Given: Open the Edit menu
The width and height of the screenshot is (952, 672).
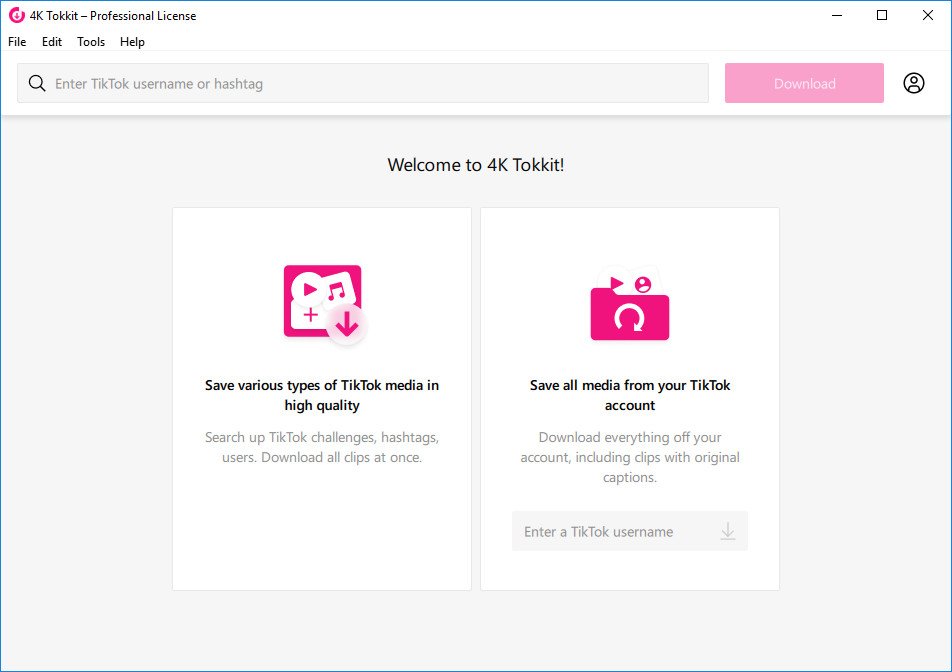Looking at the screenshot, I should (x=52, y=42).
